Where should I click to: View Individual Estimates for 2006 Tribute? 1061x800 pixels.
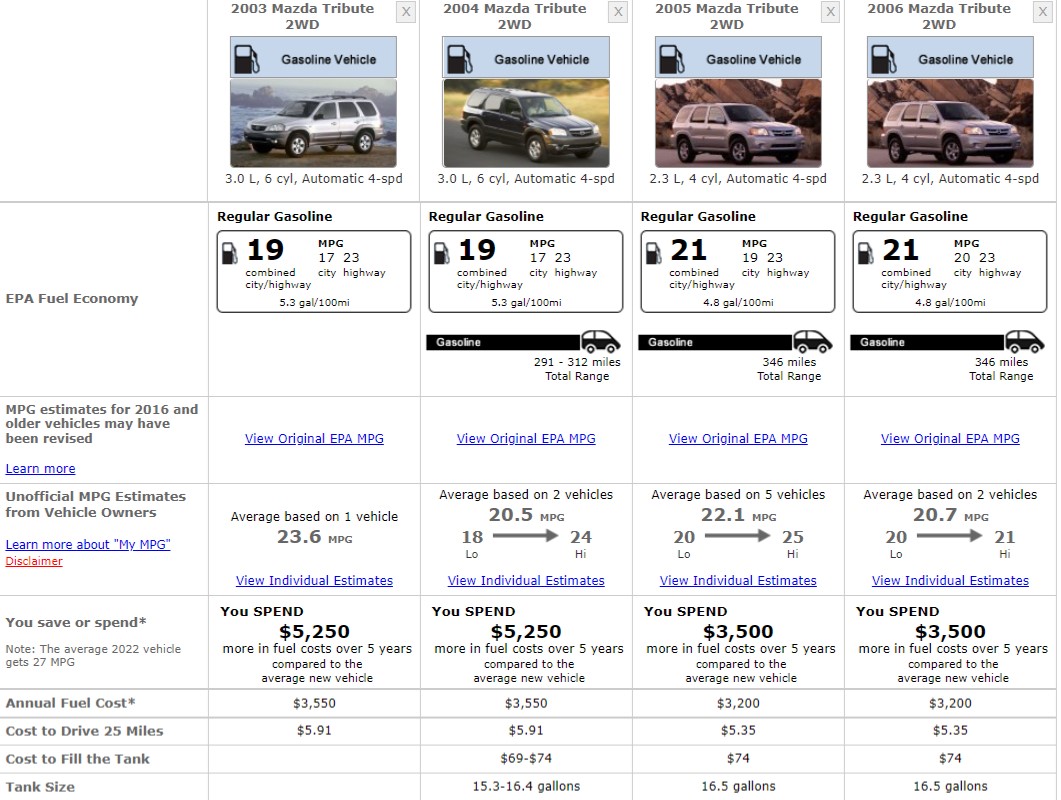coord(950,581)
